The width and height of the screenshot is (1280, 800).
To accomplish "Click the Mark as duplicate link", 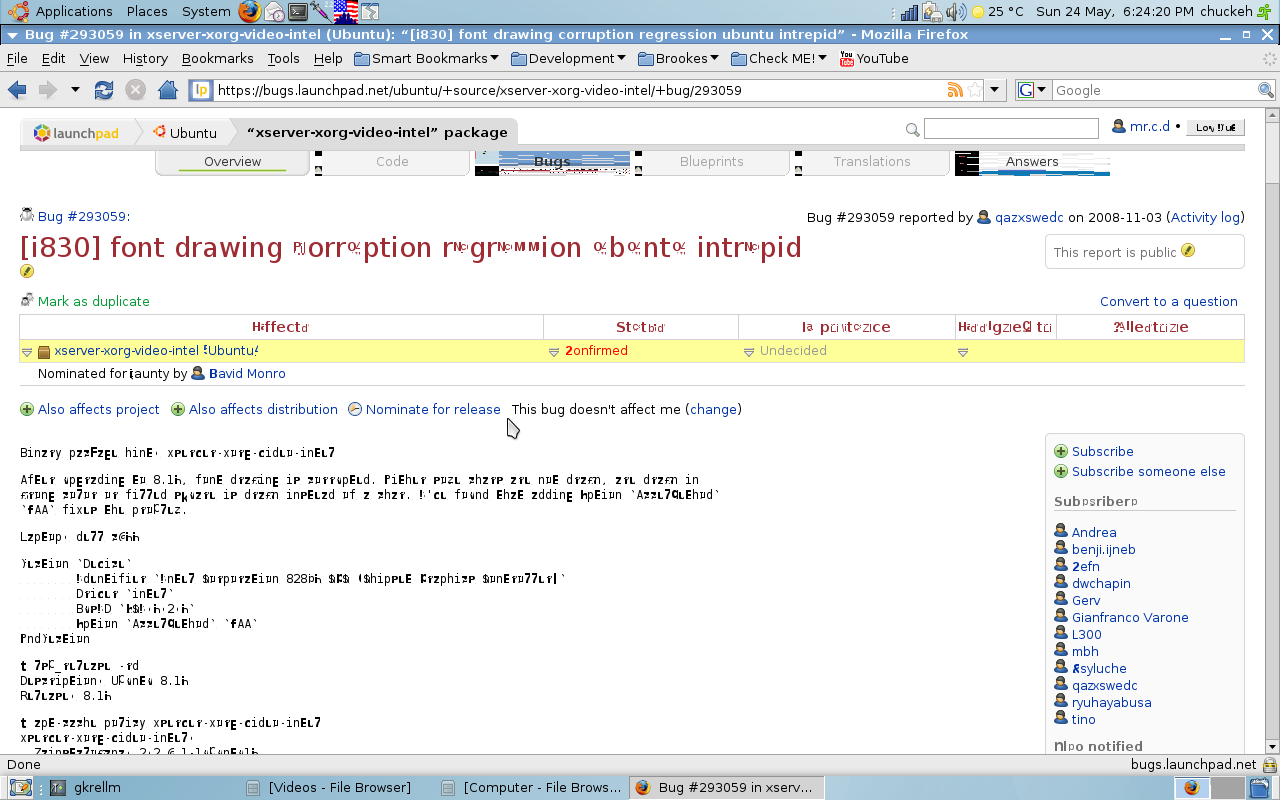I will [93, 301].
